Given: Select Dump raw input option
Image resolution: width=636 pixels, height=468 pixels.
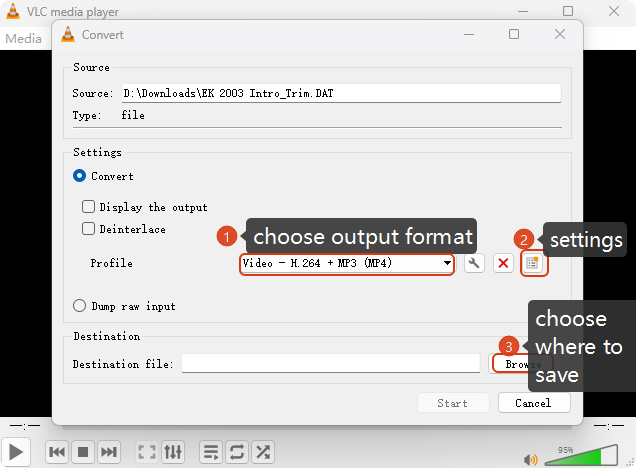Looking at the screenshot, I should (x=80, y=306).
